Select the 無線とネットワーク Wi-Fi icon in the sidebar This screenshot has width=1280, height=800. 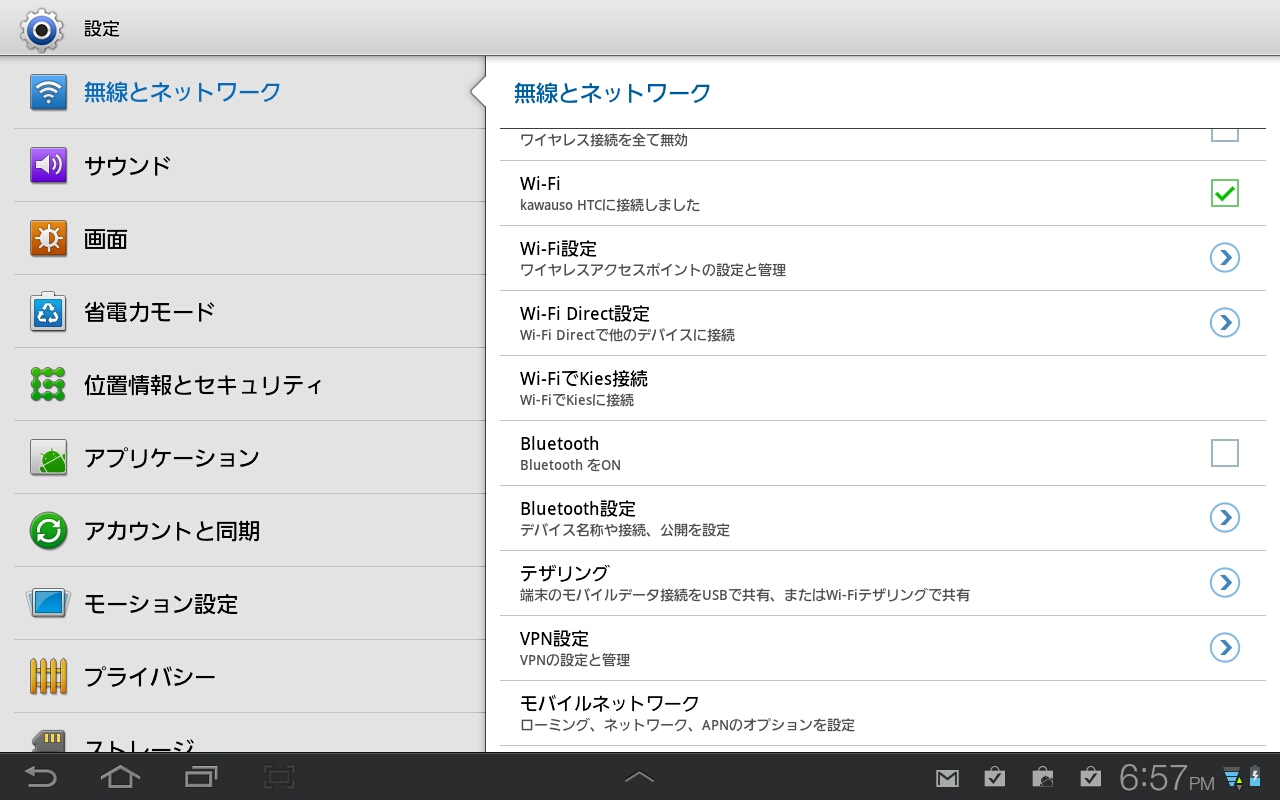click(x=48, y=92)
